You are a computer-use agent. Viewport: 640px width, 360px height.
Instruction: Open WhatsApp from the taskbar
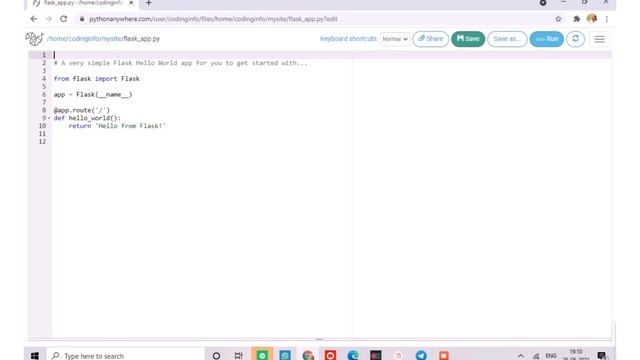click(285, 356)
